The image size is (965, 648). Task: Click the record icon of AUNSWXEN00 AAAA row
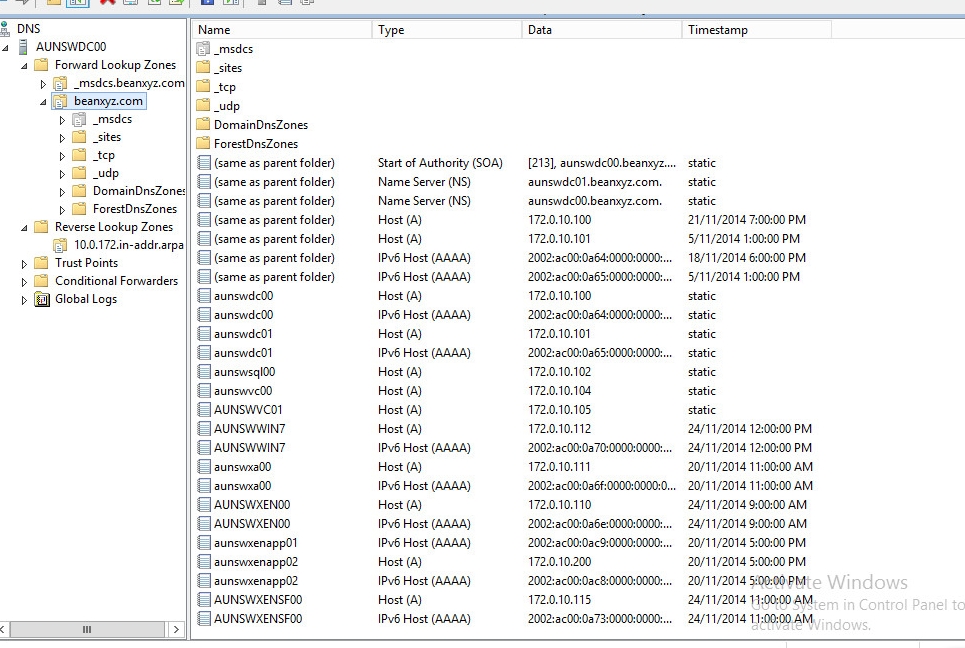(204, 524)
